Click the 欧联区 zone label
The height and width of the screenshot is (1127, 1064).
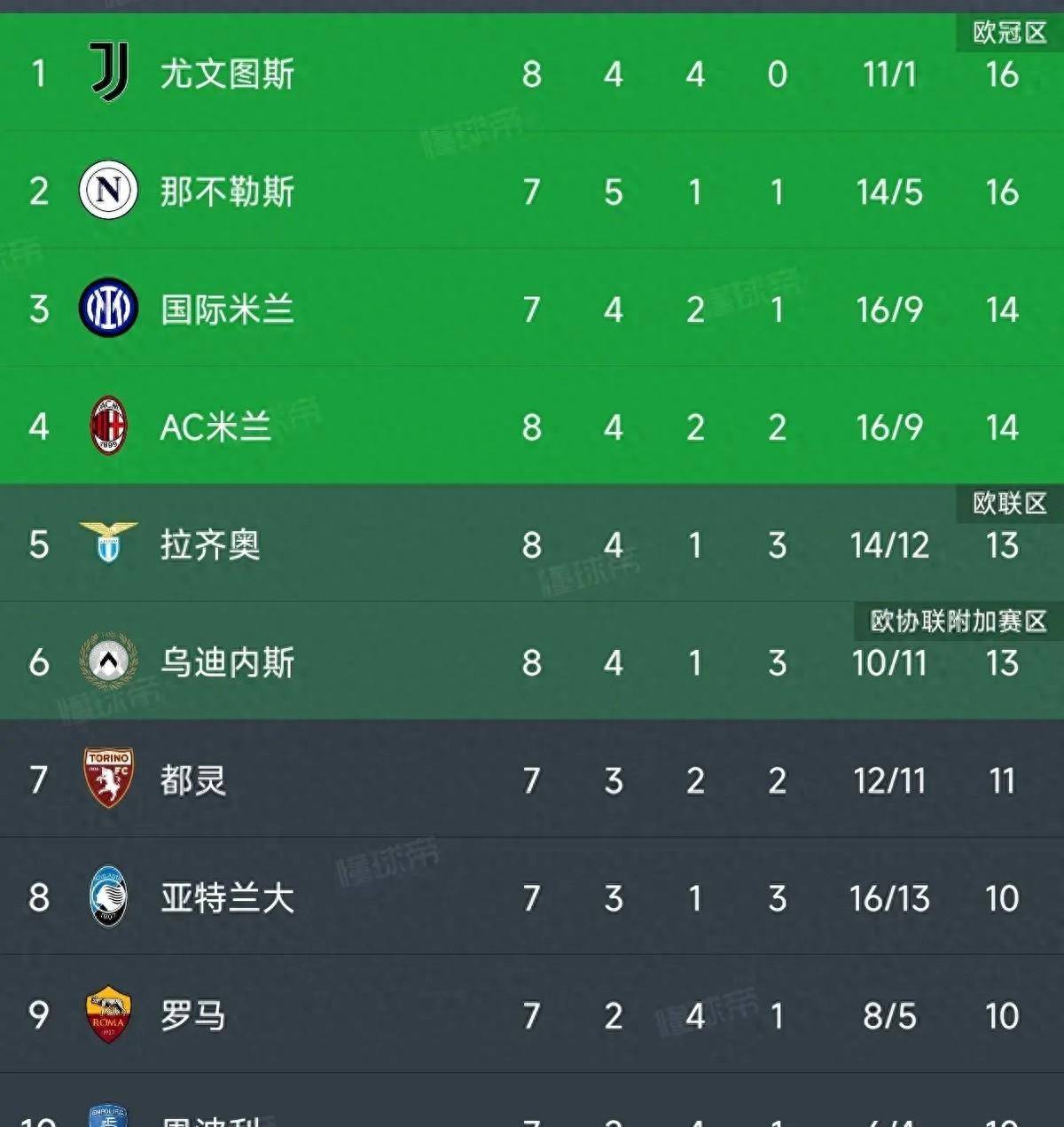1010,503
